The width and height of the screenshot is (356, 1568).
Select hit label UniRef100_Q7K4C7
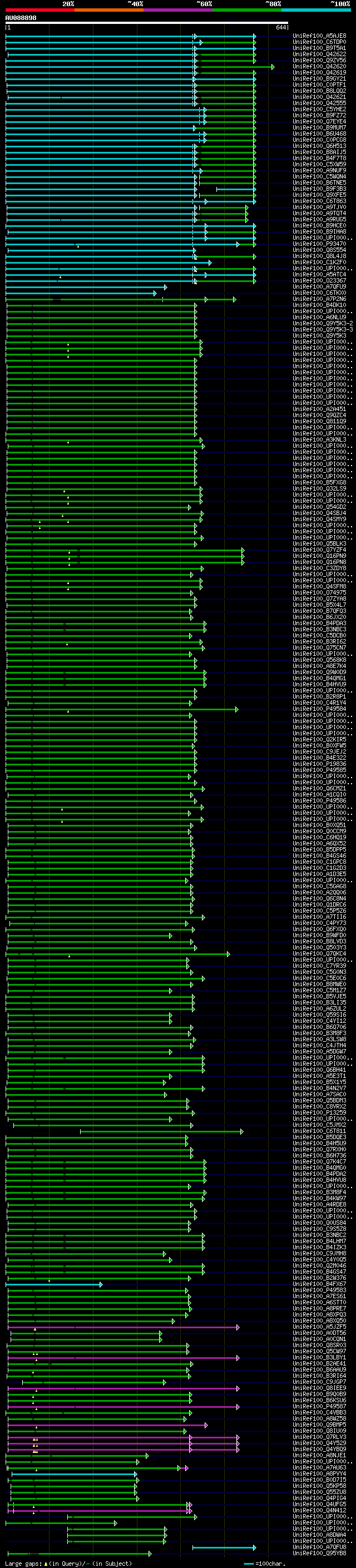pyautogui.click(x=319, y=1161)
